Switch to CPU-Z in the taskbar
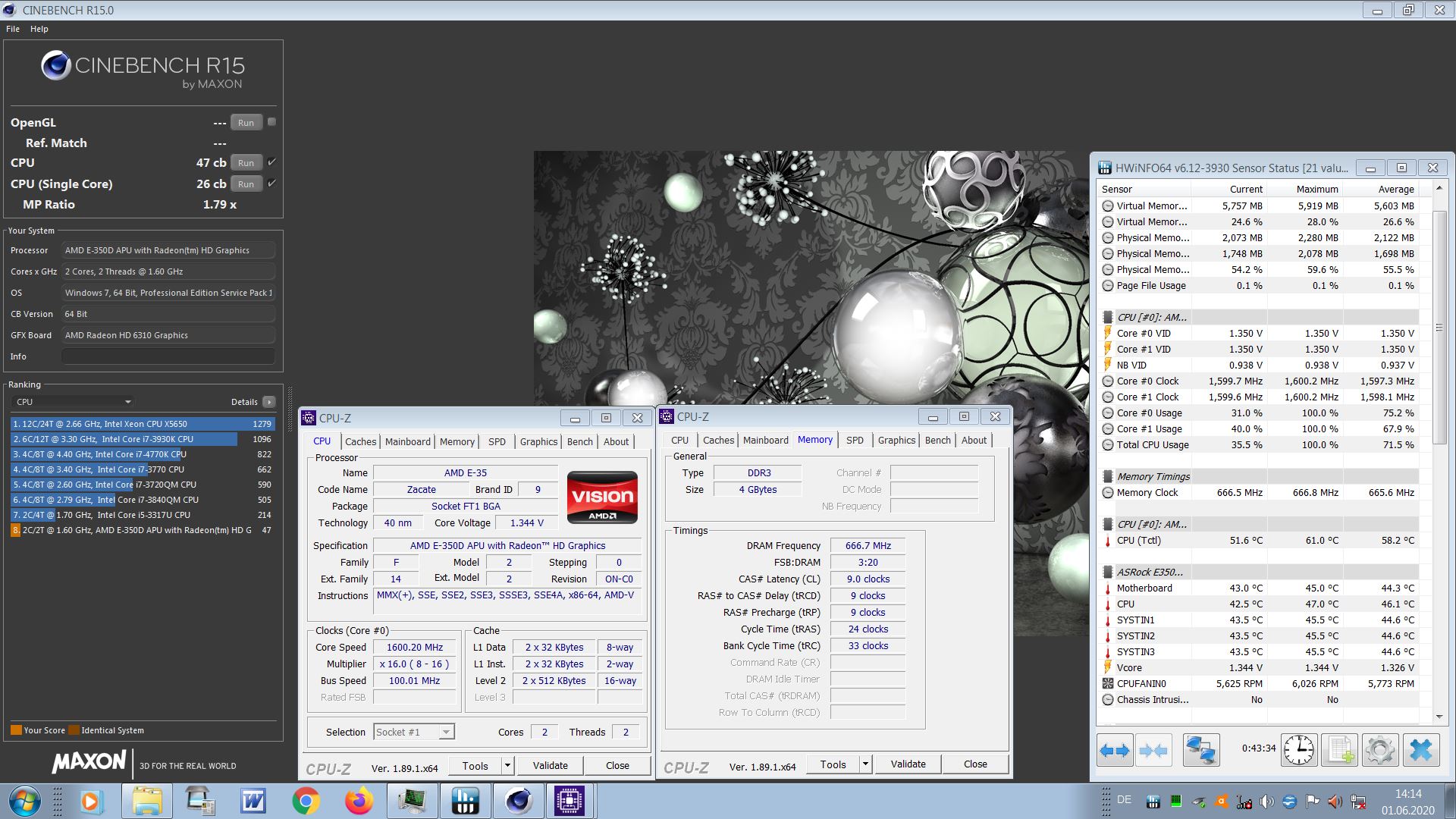This screenshot has height=819, width=1456. tap(570, 802)
